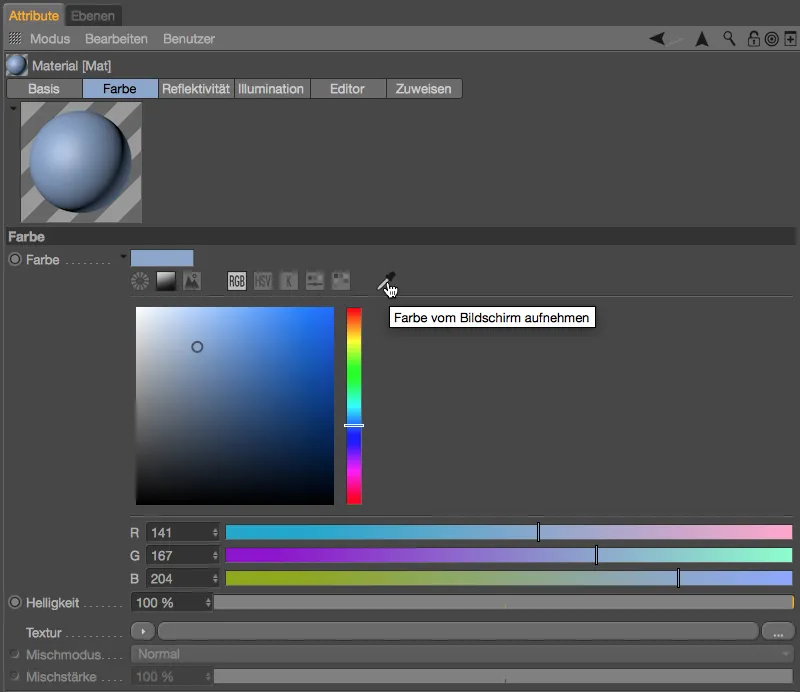Switch to color wheel mode icon
The width and height of the screenshot is (800, 692).
140,281
